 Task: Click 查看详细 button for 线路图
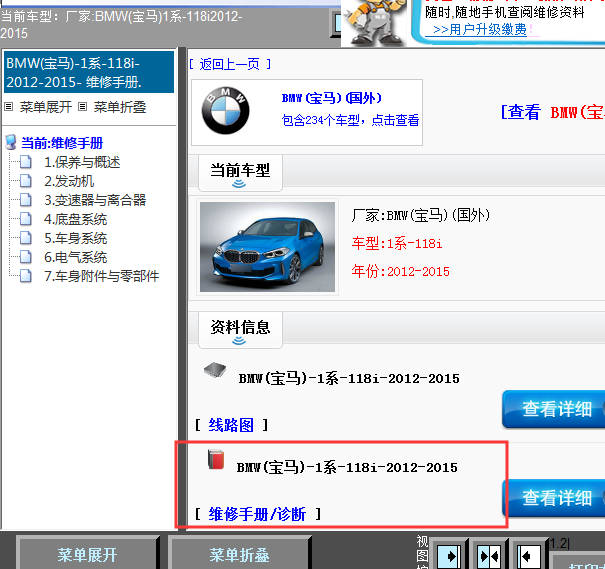554,409
